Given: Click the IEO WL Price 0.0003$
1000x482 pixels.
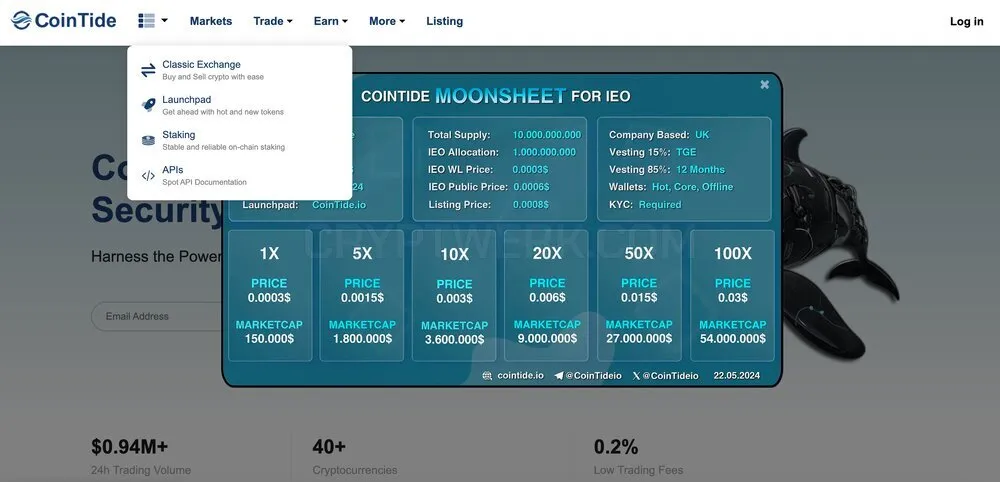Looking at the screenshot, I should click(530, 170).
